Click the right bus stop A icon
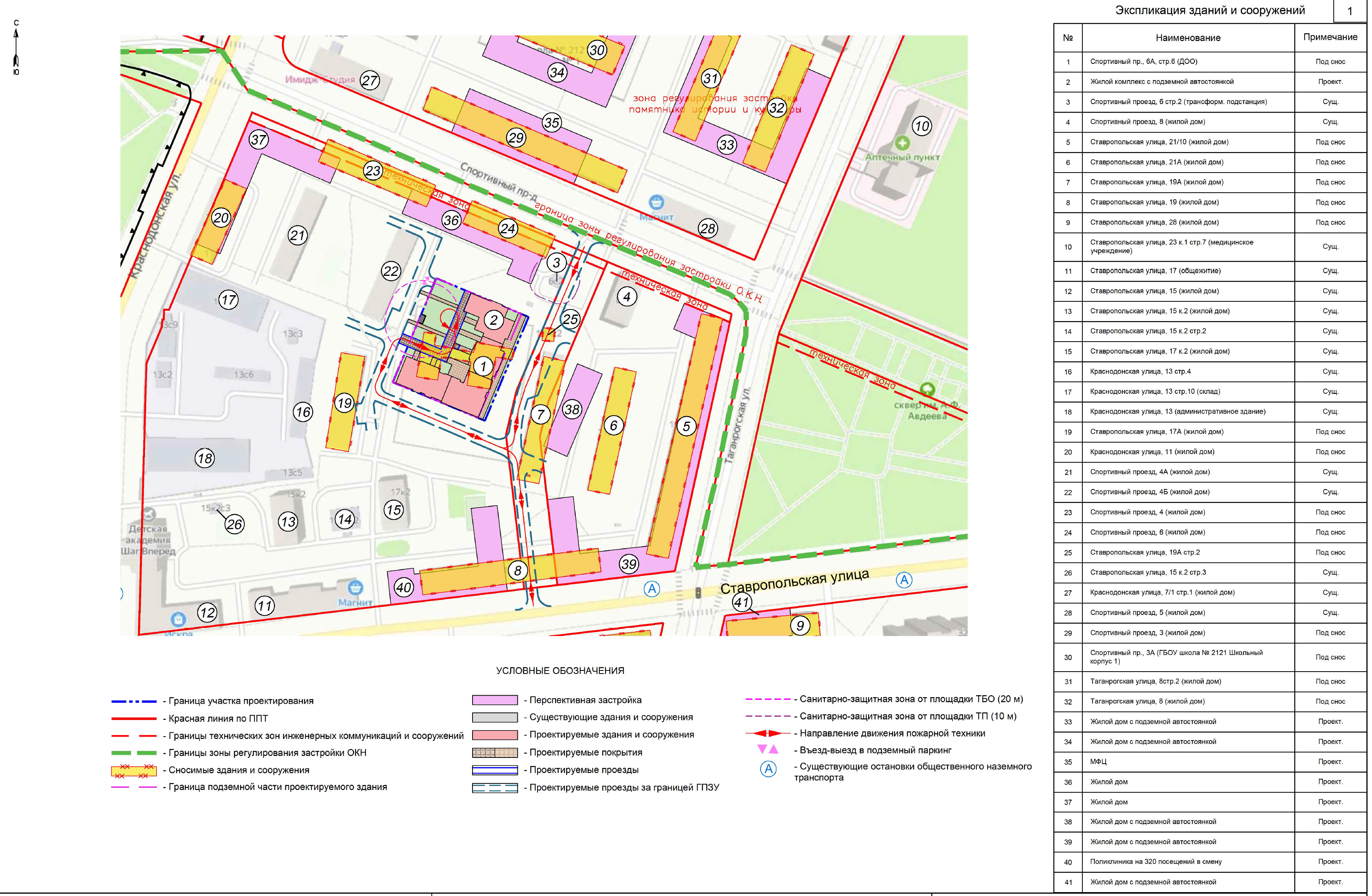Image resolution: width=1372 pixels, height=896 pixels. click(x=904, y=580)
